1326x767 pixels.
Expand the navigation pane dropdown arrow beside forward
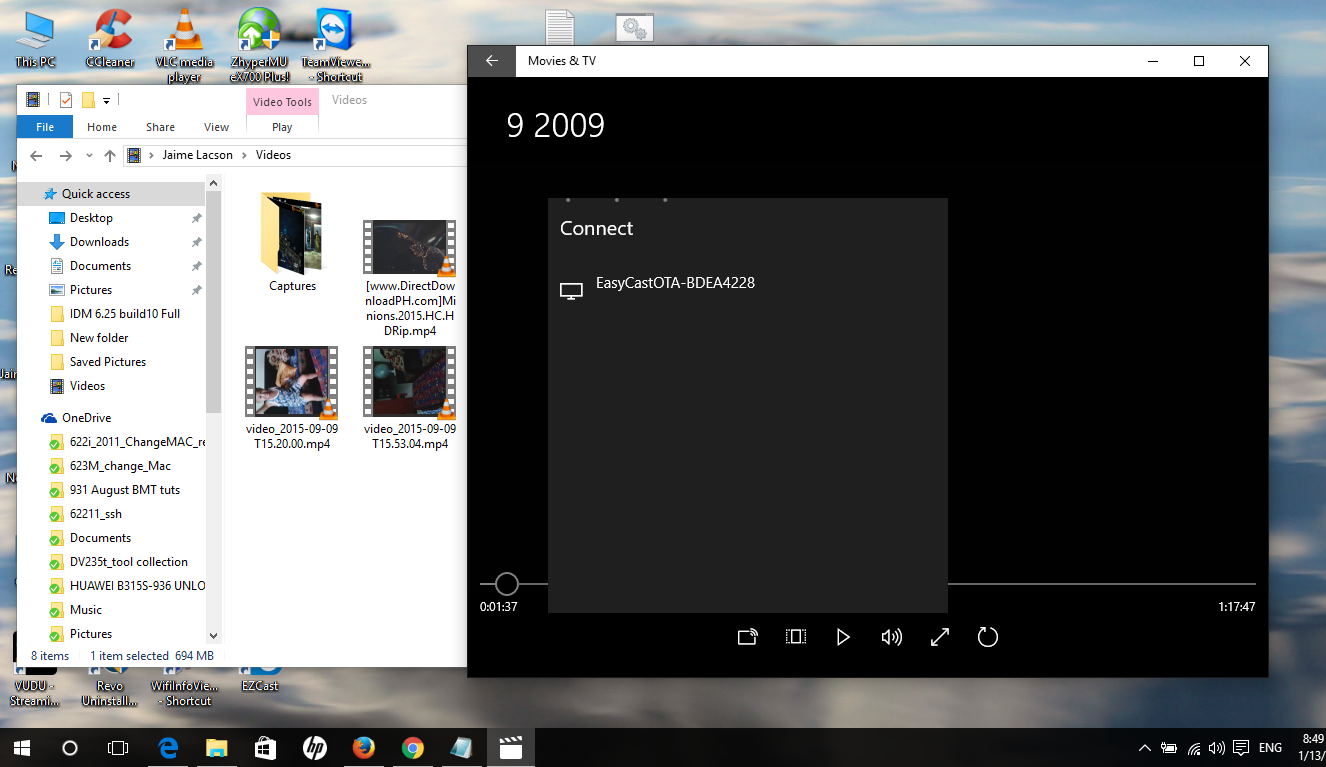click(x=88, y=155)
